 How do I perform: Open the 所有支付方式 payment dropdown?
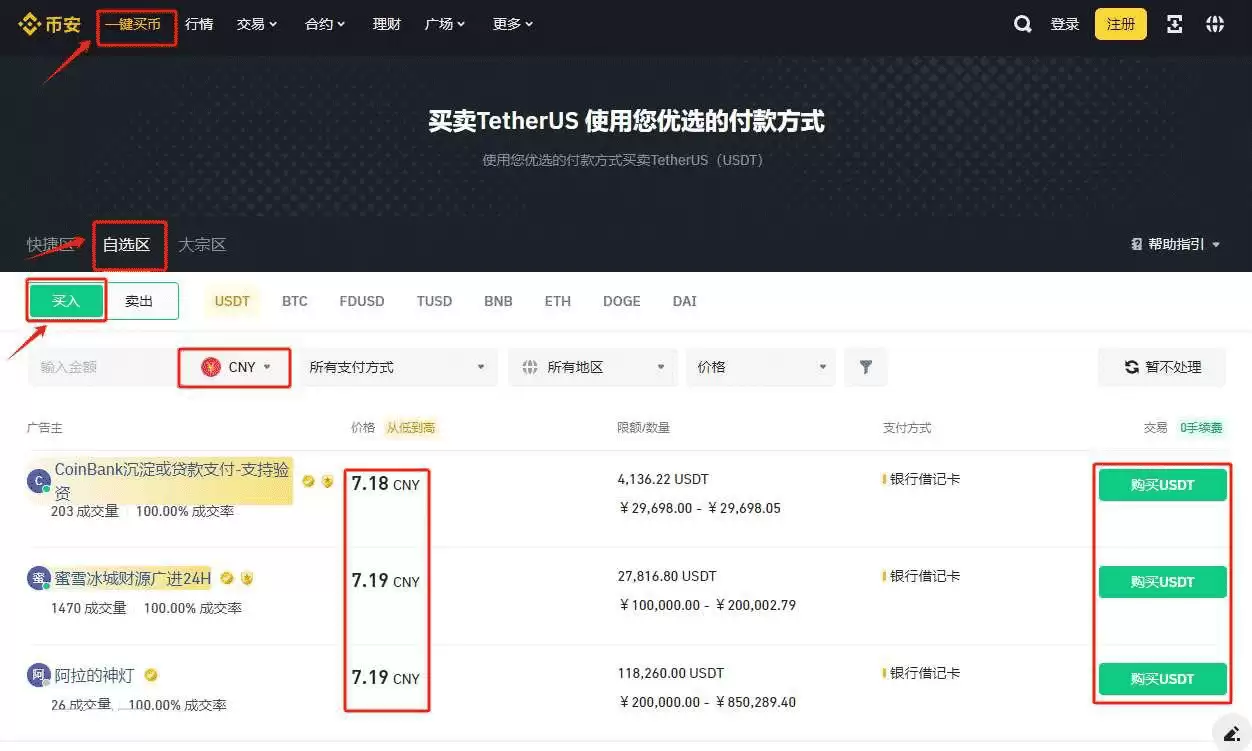coord(397,367)
